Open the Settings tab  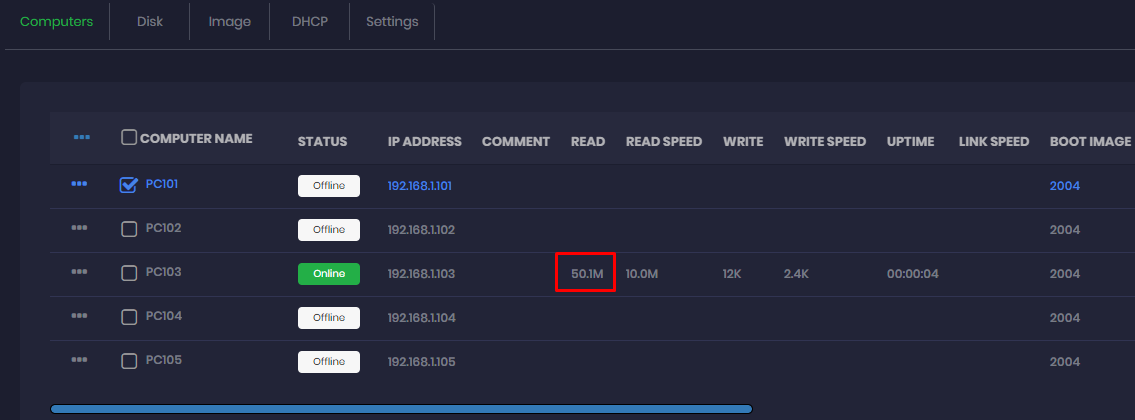tap(392, 22)
